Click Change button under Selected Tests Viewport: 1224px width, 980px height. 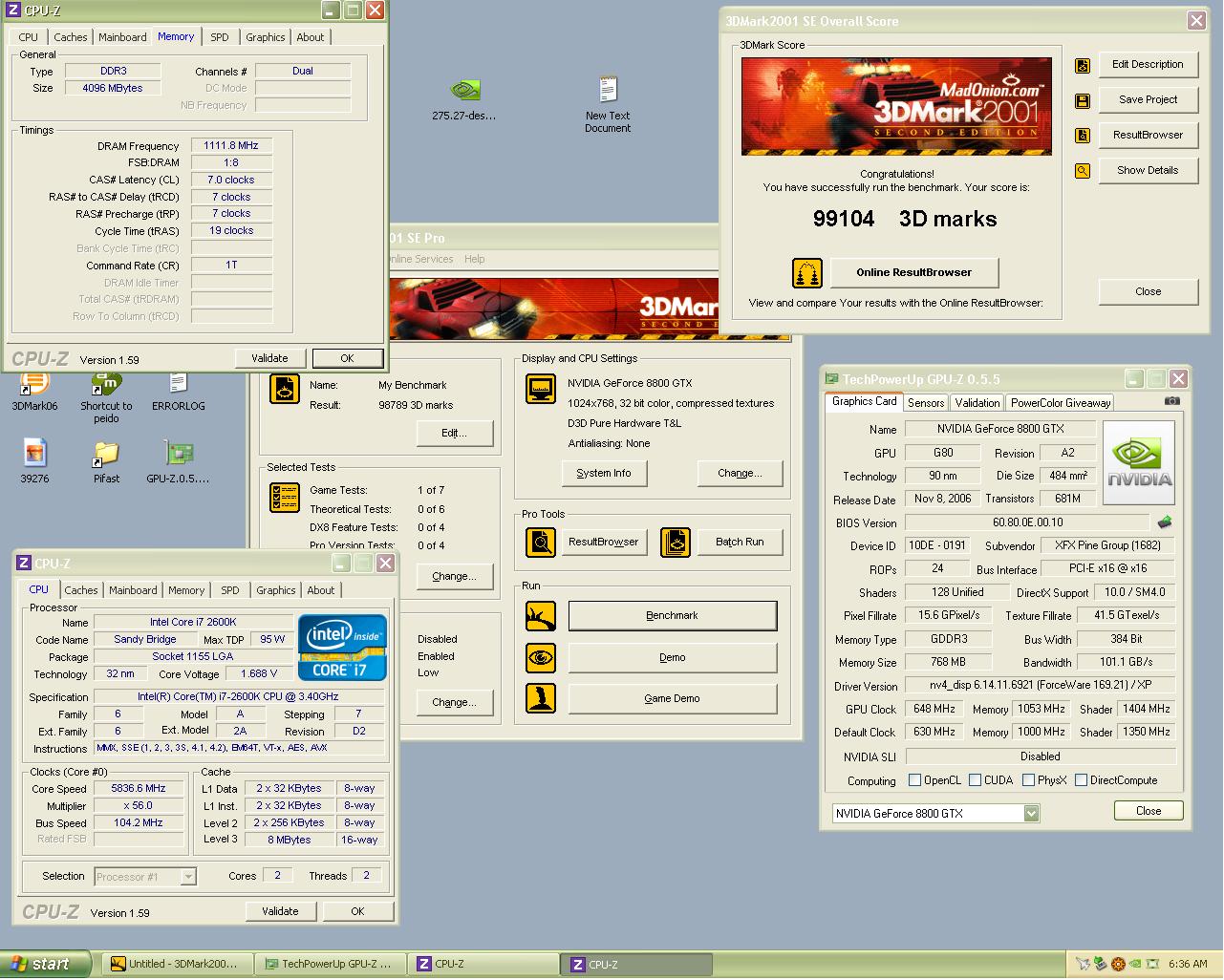click(455, 577)
